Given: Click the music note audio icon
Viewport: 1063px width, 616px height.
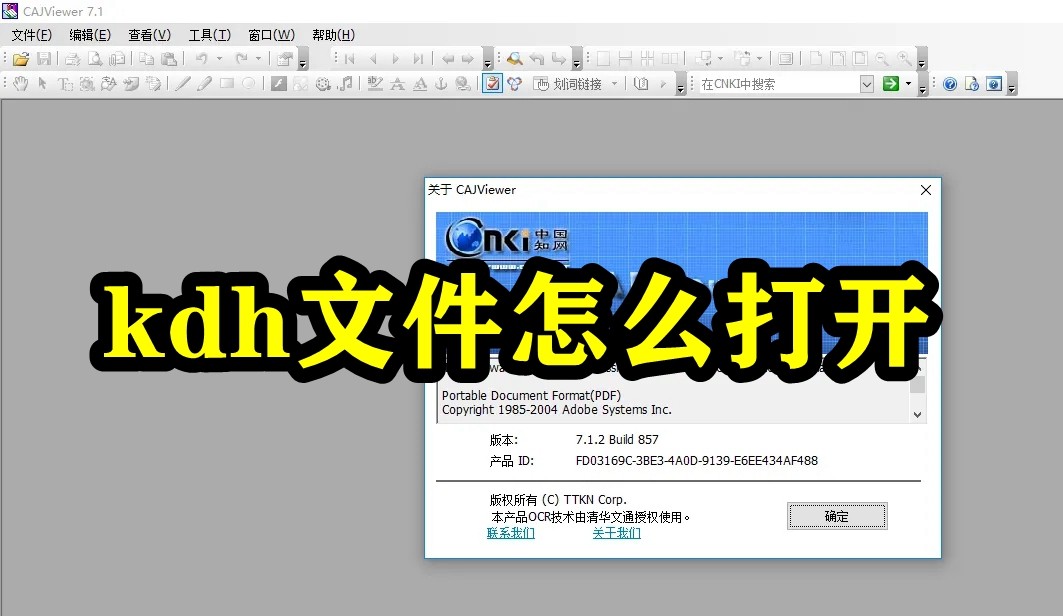Looking at the screenshot, I should click(345, 83).
